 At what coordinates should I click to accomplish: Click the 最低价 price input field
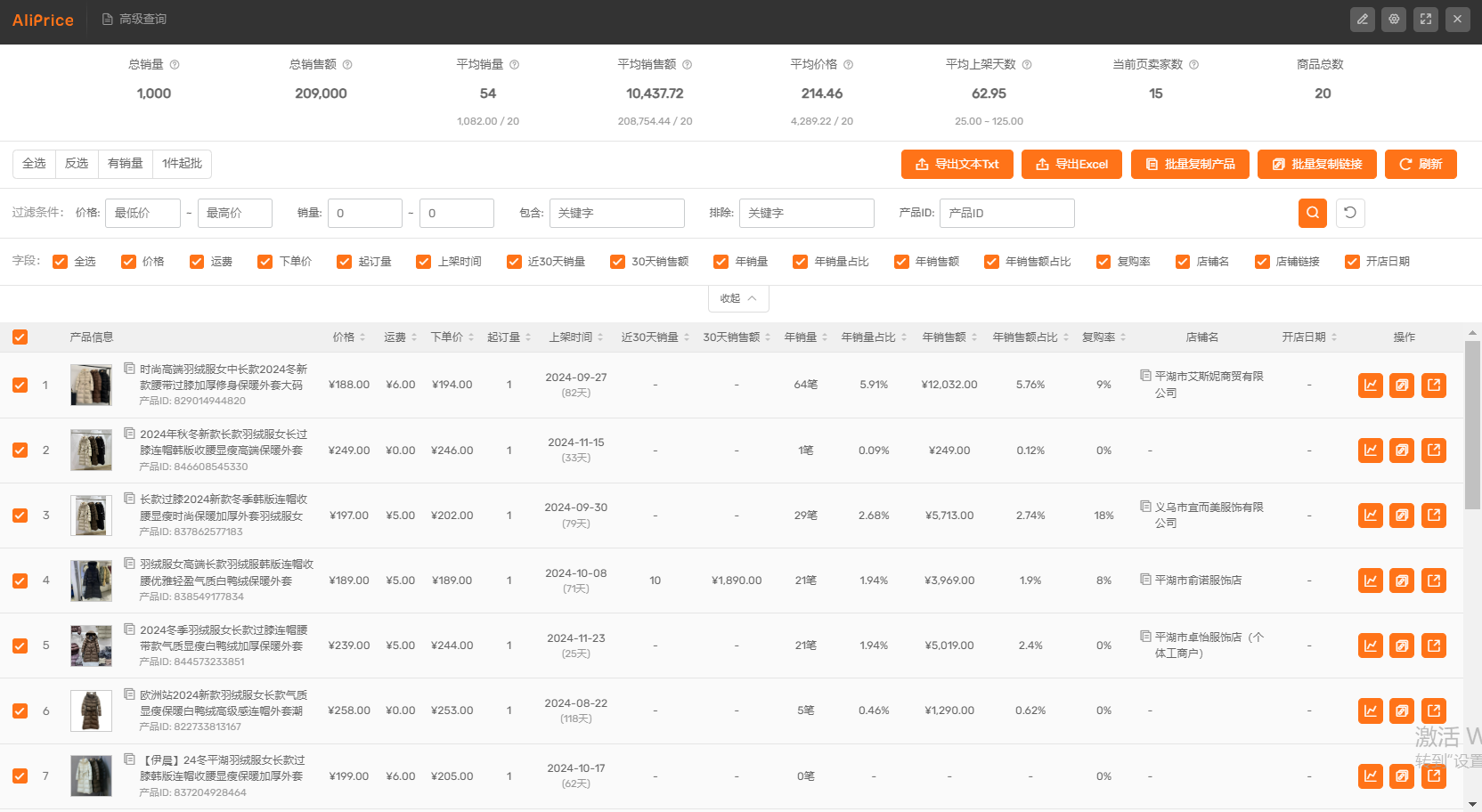click(142, 214)
